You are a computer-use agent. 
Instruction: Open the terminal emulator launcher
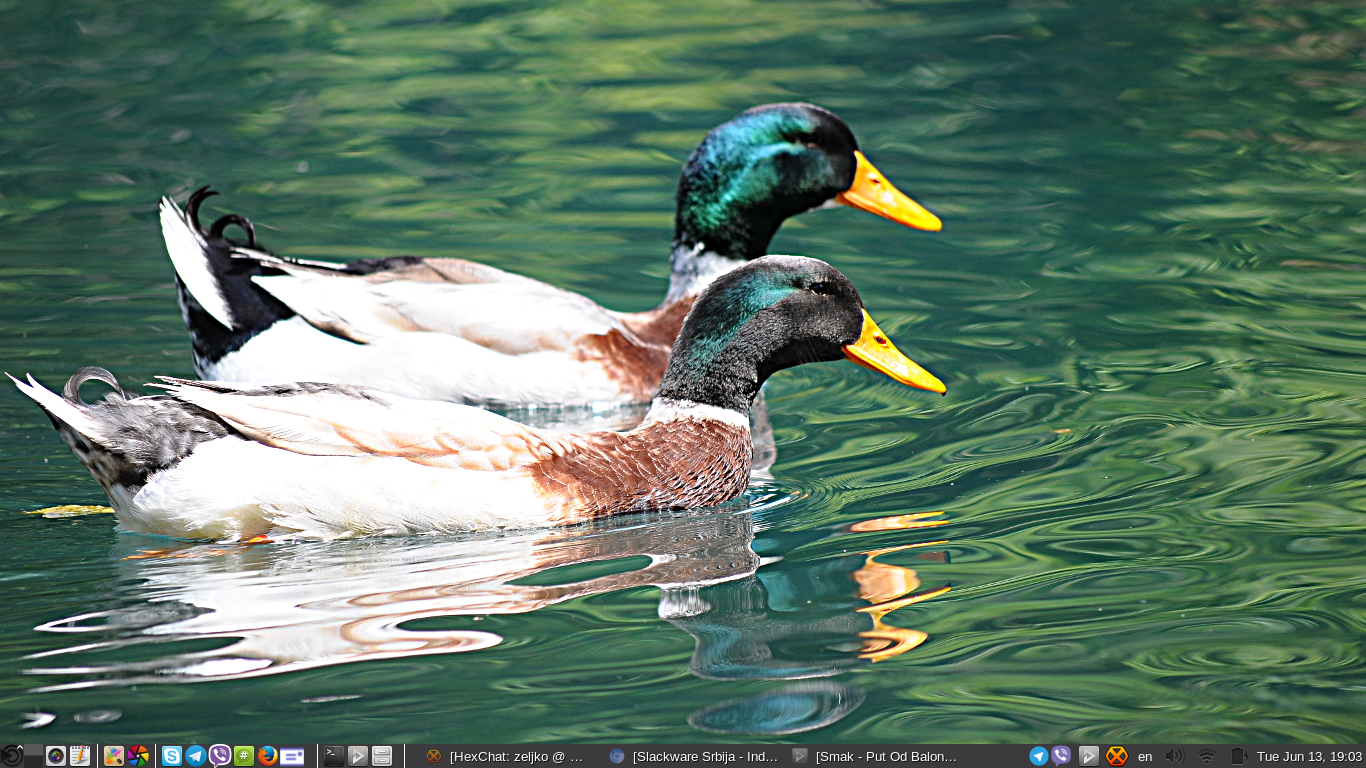(334, 756)
